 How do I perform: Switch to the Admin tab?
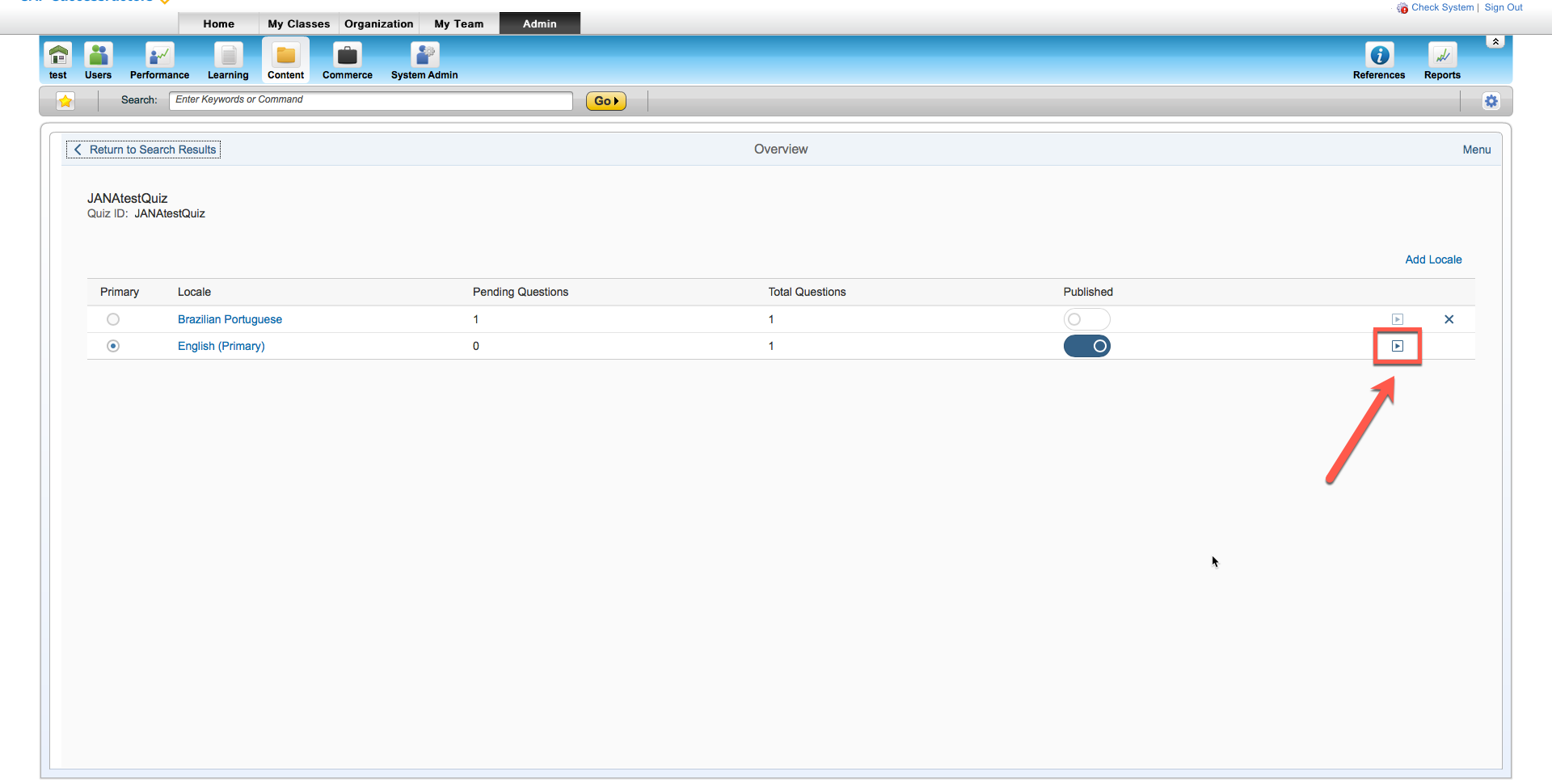[x=540, y=23]
